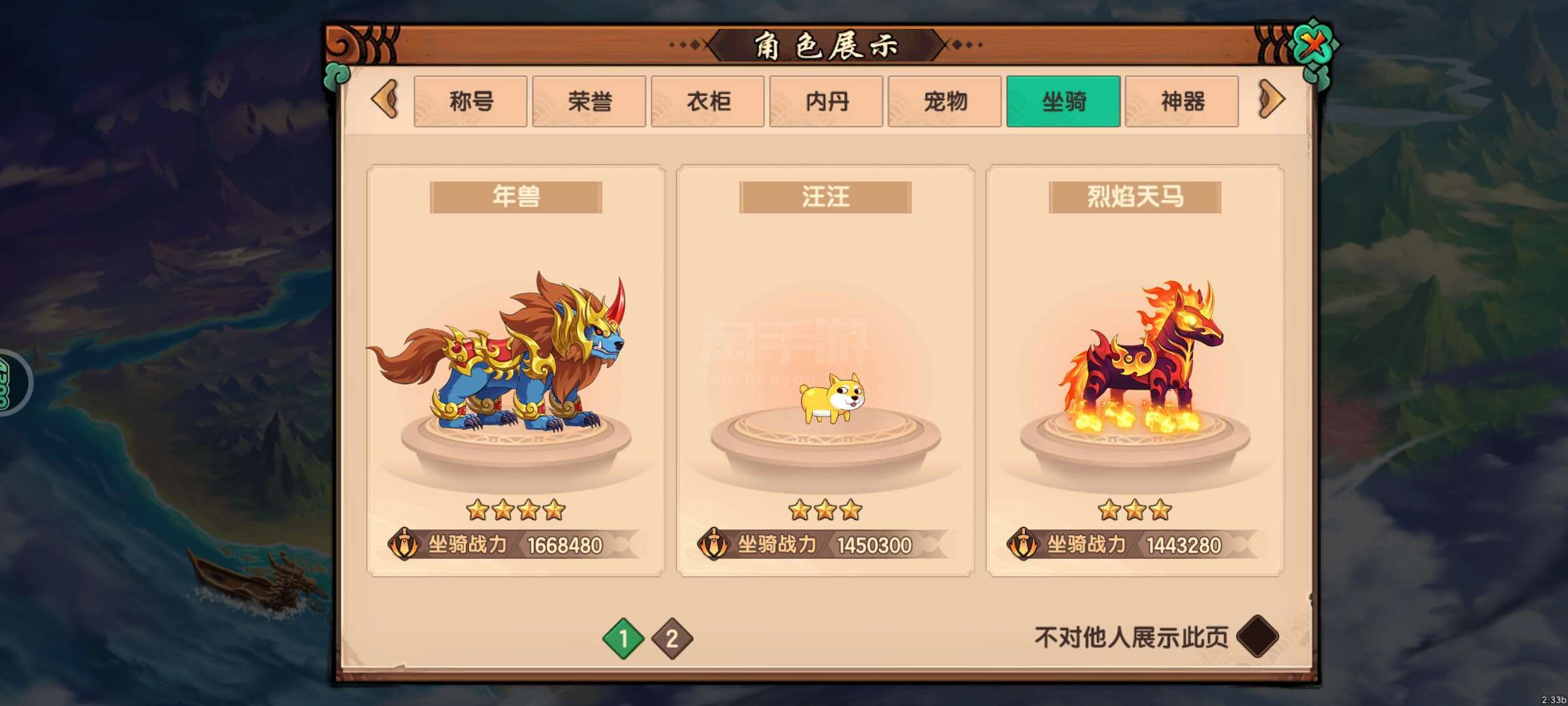The height and width of the screenshot is (706, 1568).
Task: Select page 1 green diamond indicator
Action: [x=623, y=638]
